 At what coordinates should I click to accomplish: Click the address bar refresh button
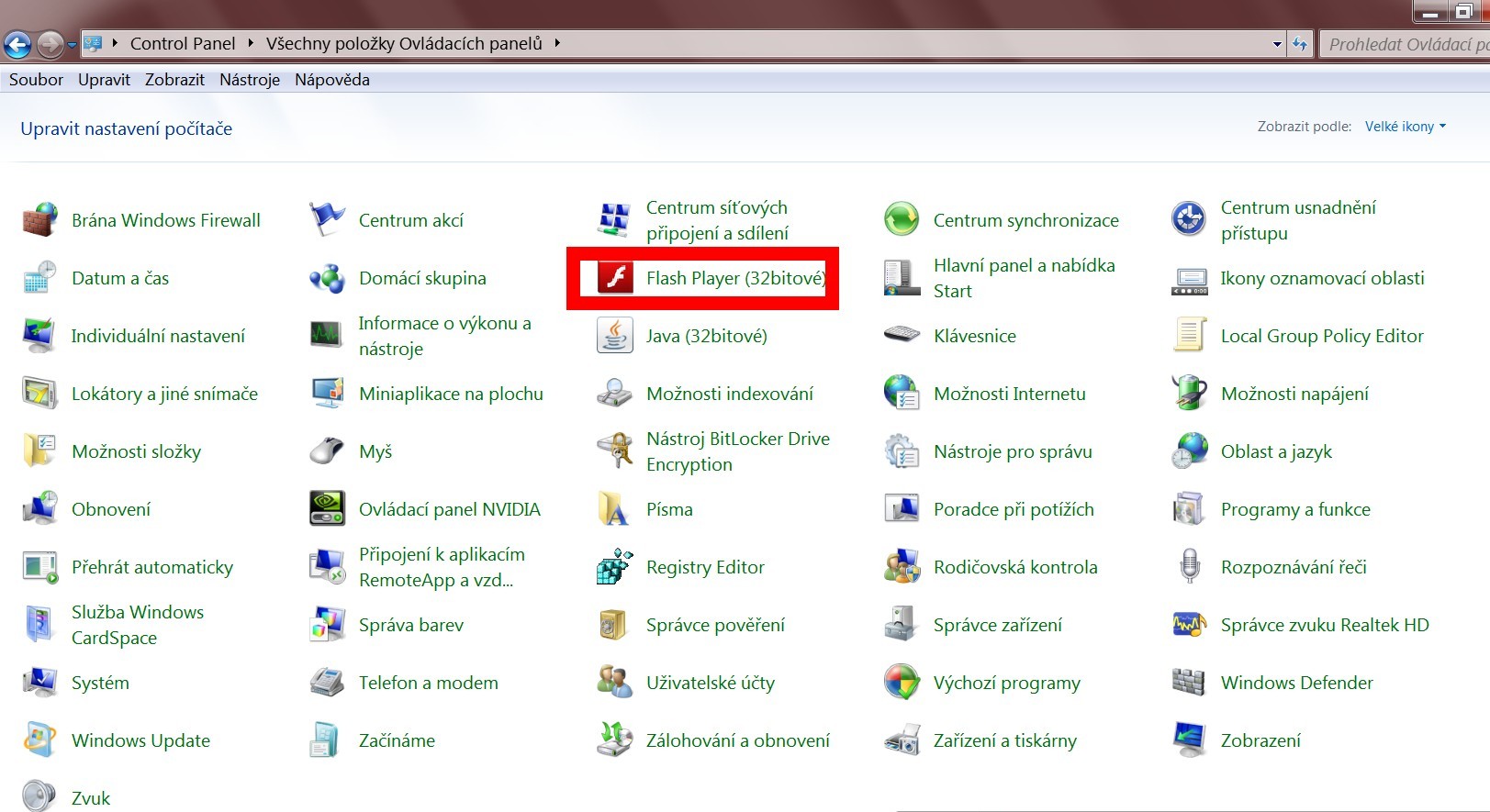[x=1300, y=44]
